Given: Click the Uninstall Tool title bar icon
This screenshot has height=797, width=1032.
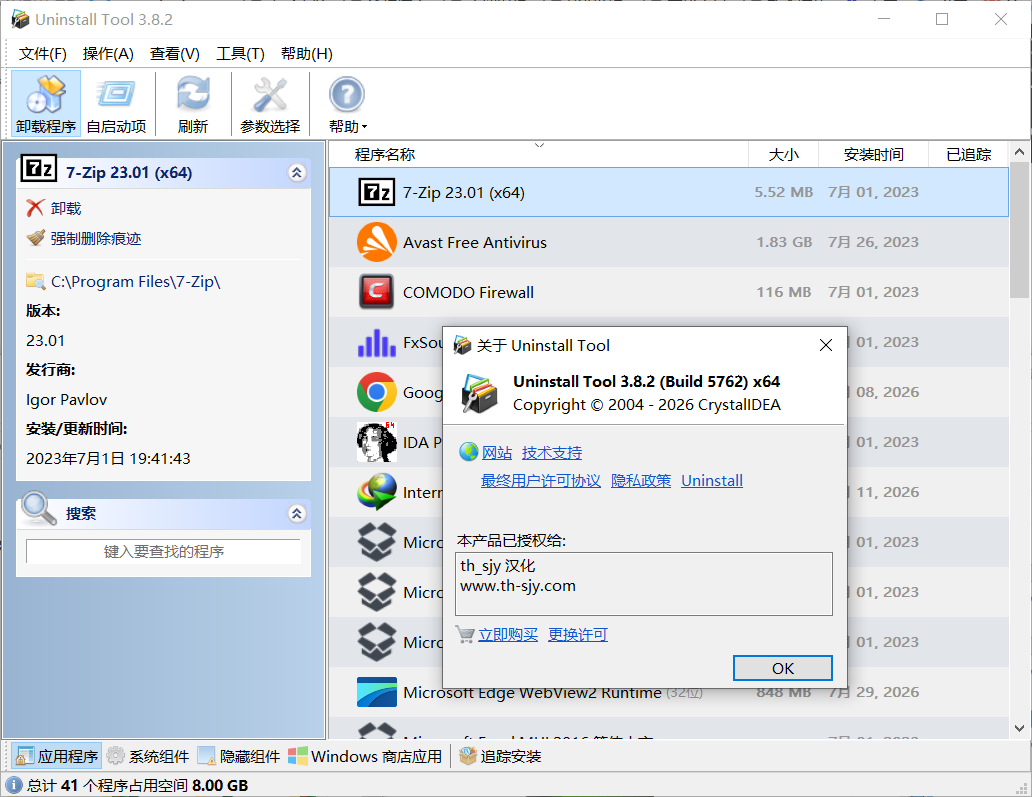Looking at the screenshot, I should (20, 20).
